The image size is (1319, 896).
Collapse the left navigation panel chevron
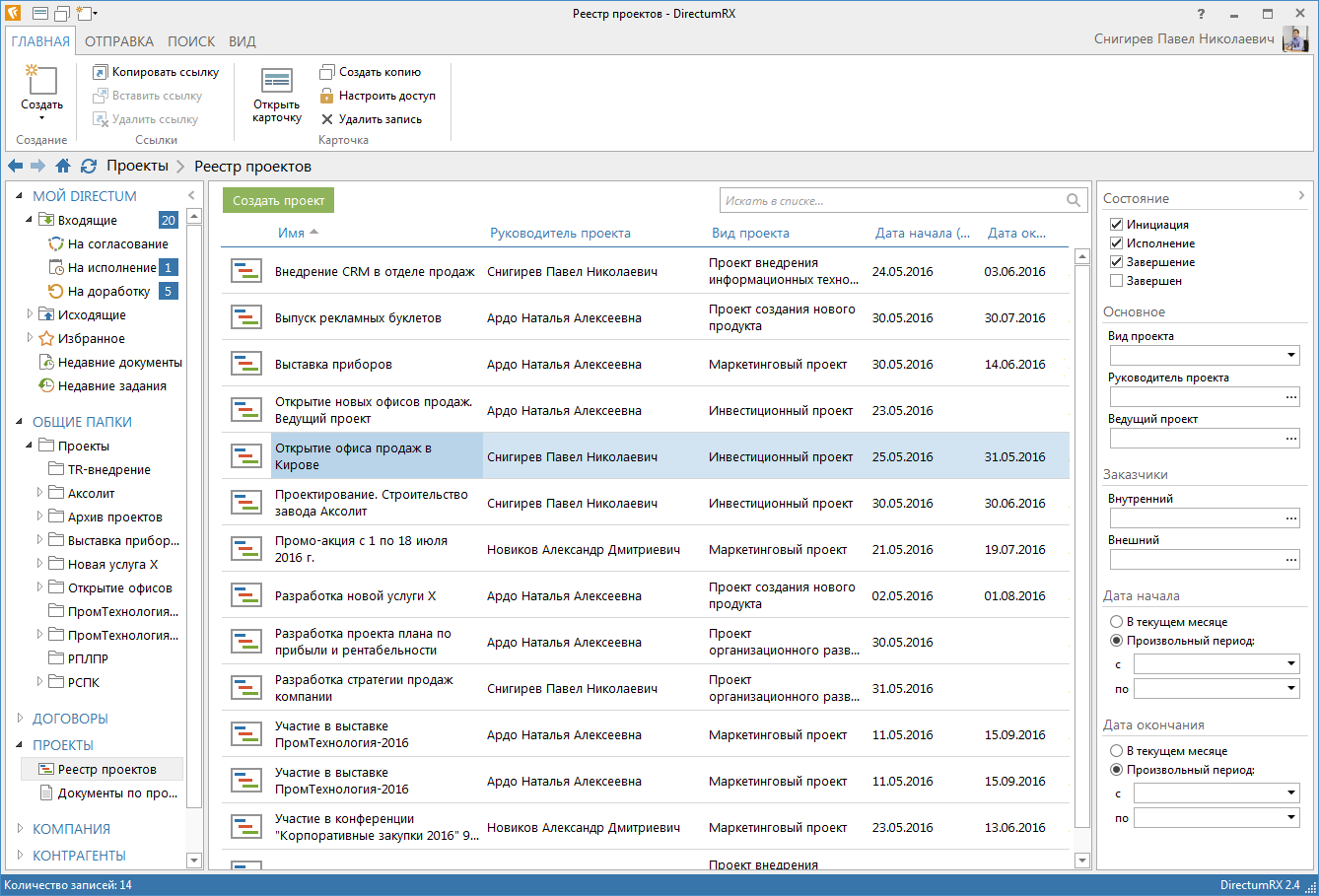[x=192, y=195]
